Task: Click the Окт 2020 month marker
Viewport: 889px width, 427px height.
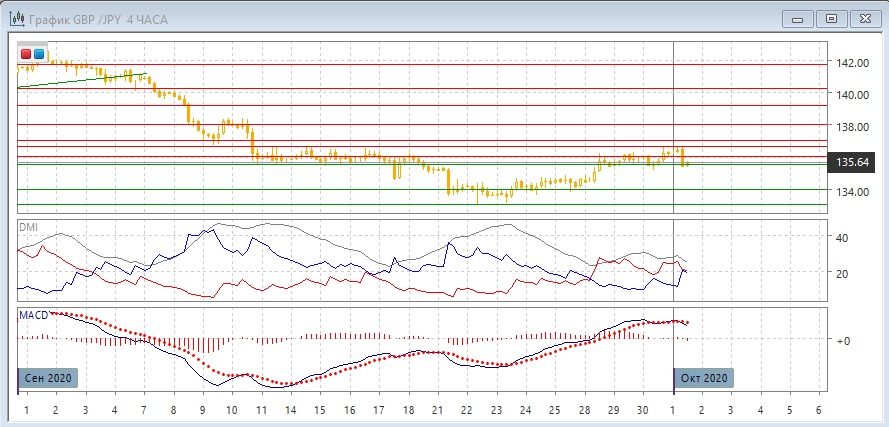Action: pos(703,378)
